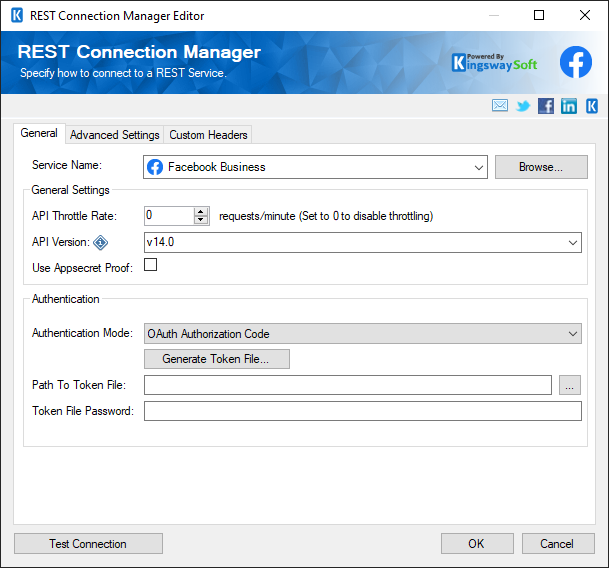The image size is (609, 568).
Task: Click the 'Authentication Mode:' label
Action: click(x=82, y=333)
